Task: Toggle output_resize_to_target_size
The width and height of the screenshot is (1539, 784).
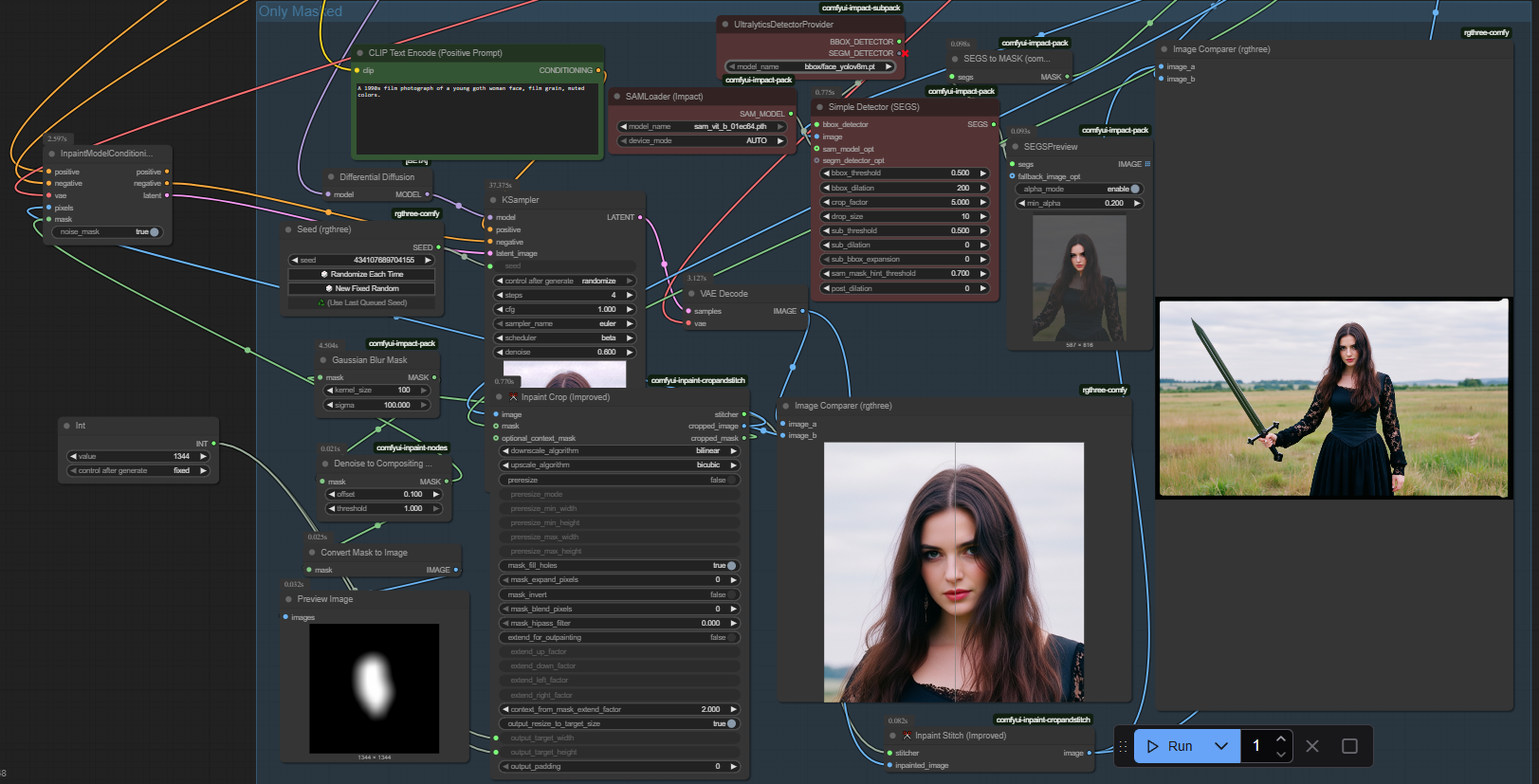Action: [619, 723]
